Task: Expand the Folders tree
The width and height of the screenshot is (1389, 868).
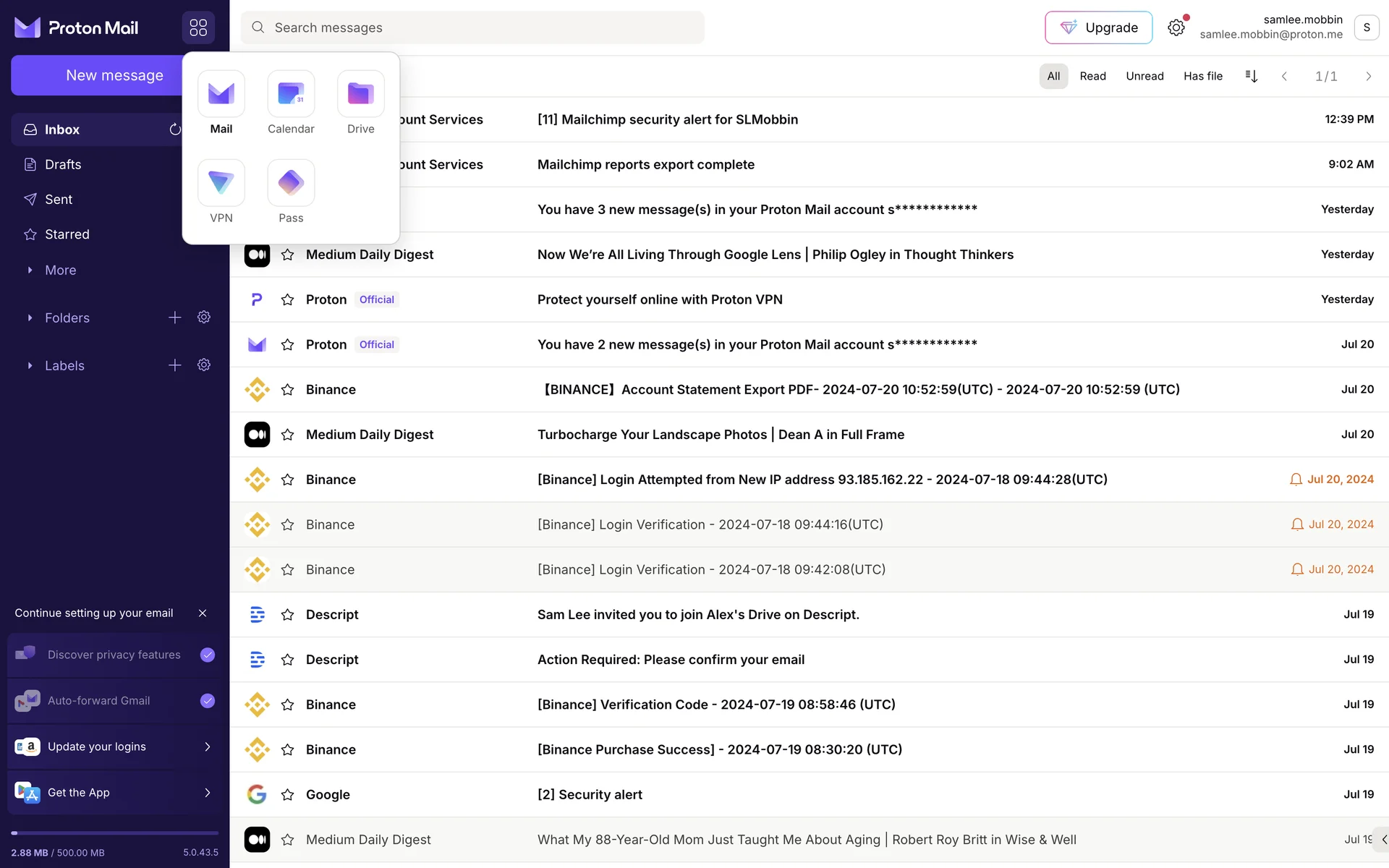Action: point(30,318)
